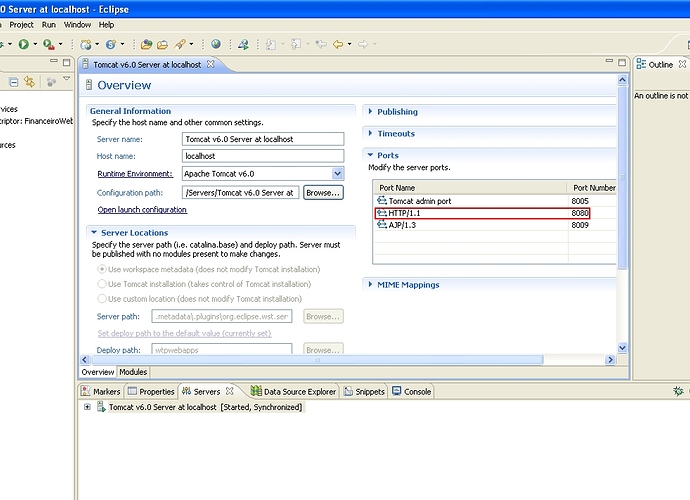Click the green Run toolbar icon
The width and height of the screenshot is (690, 500).
point(23,44)
